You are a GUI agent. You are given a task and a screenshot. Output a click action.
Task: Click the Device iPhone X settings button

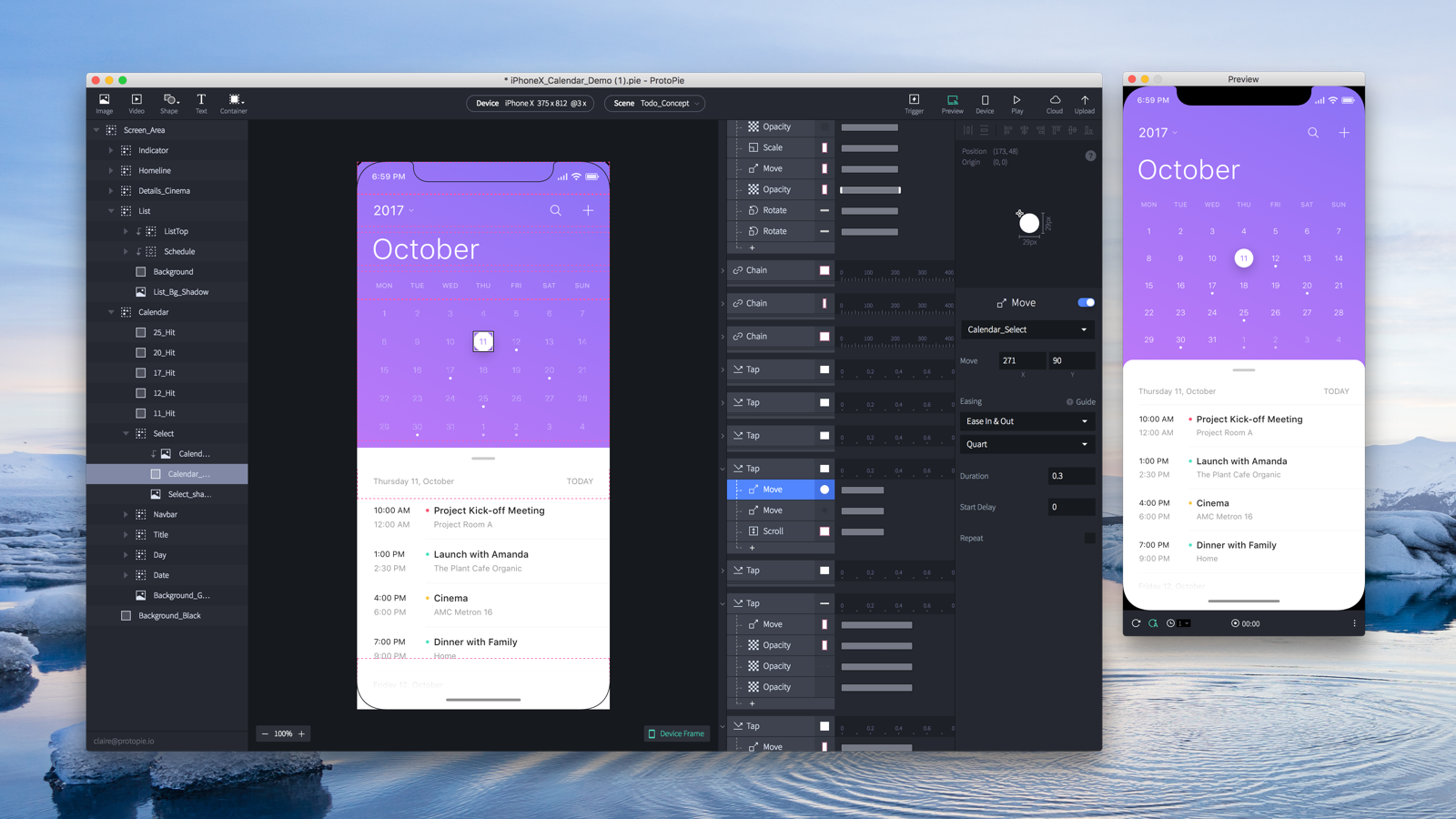(x=531, y=103)
